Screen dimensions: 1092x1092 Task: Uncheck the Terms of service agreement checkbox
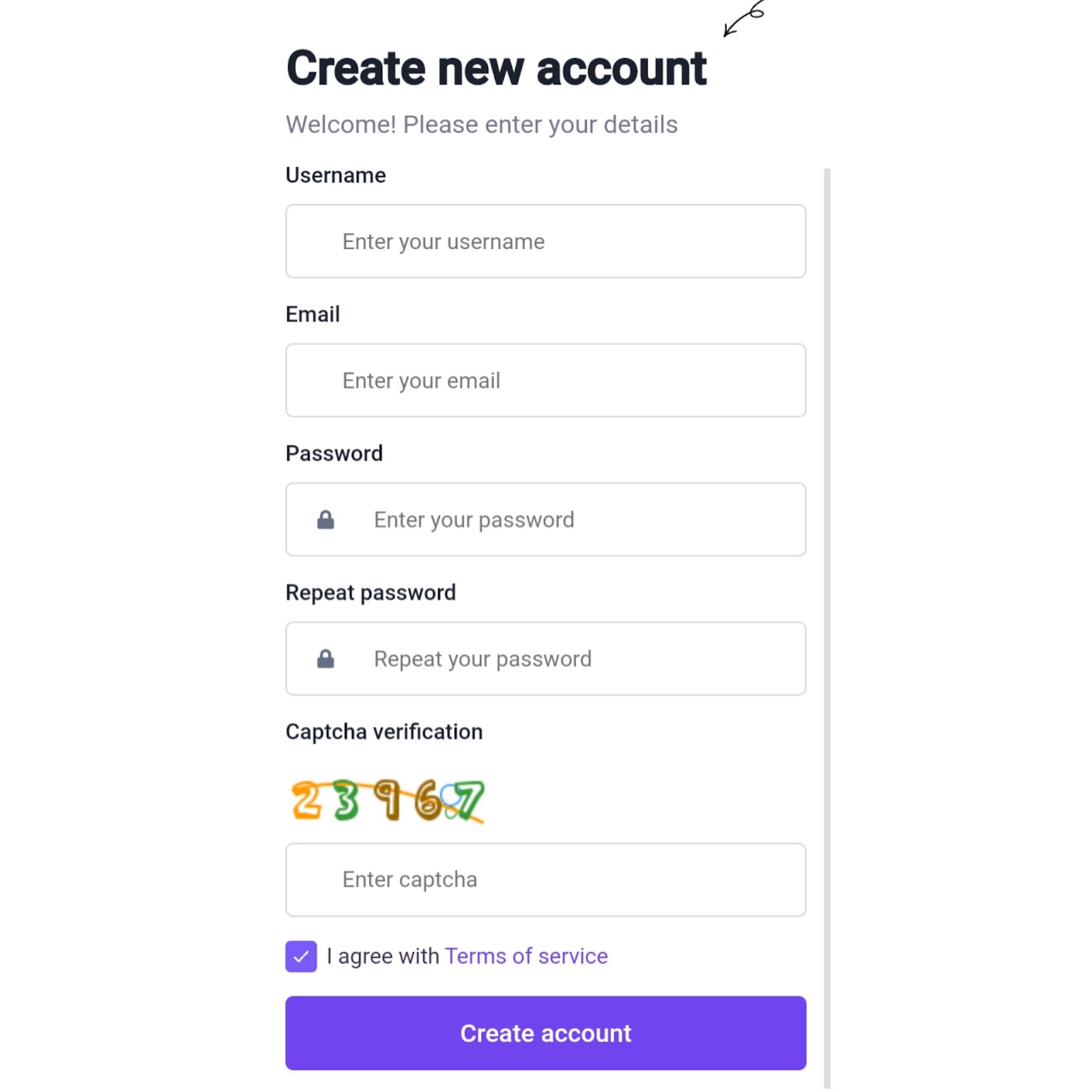[x=301, y=956]
